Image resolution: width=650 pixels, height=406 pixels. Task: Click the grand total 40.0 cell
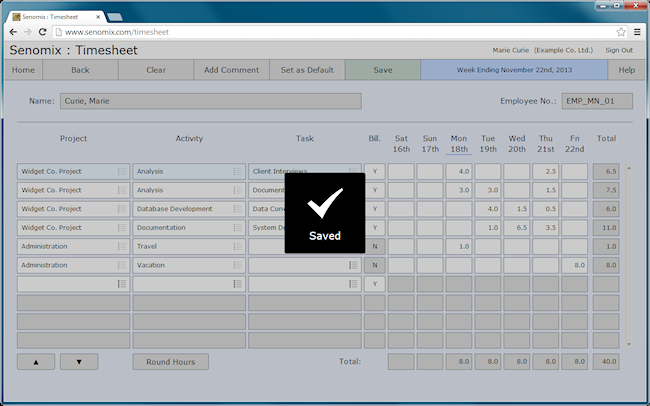[606, 362]
